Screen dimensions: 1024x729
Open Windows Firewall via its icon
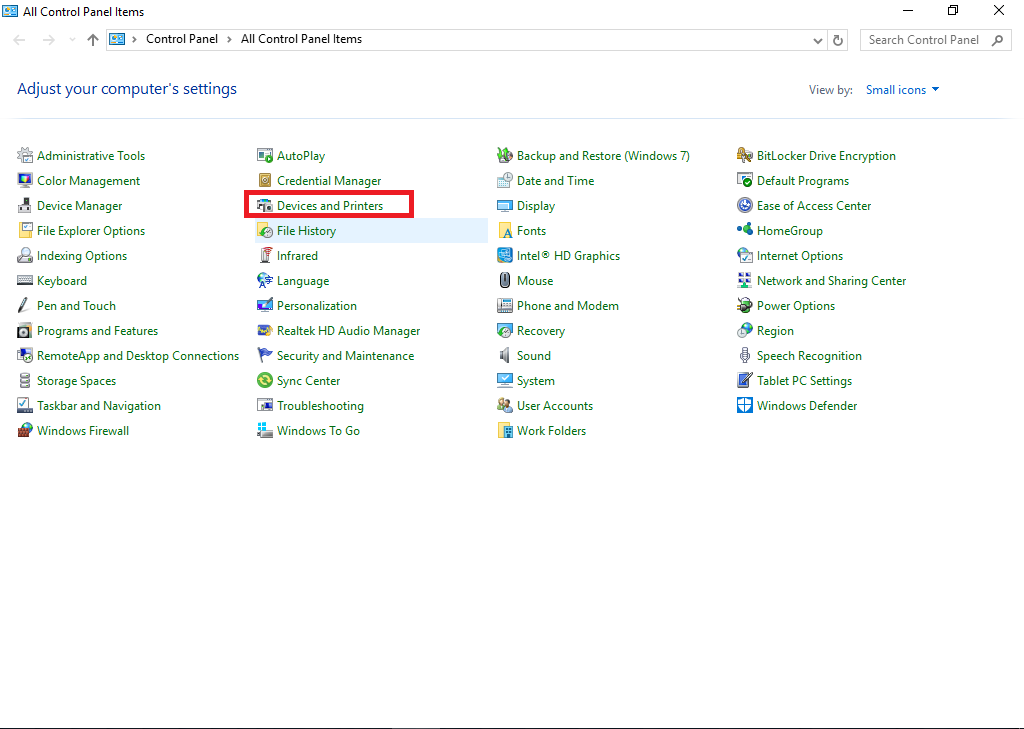[25, 431]
